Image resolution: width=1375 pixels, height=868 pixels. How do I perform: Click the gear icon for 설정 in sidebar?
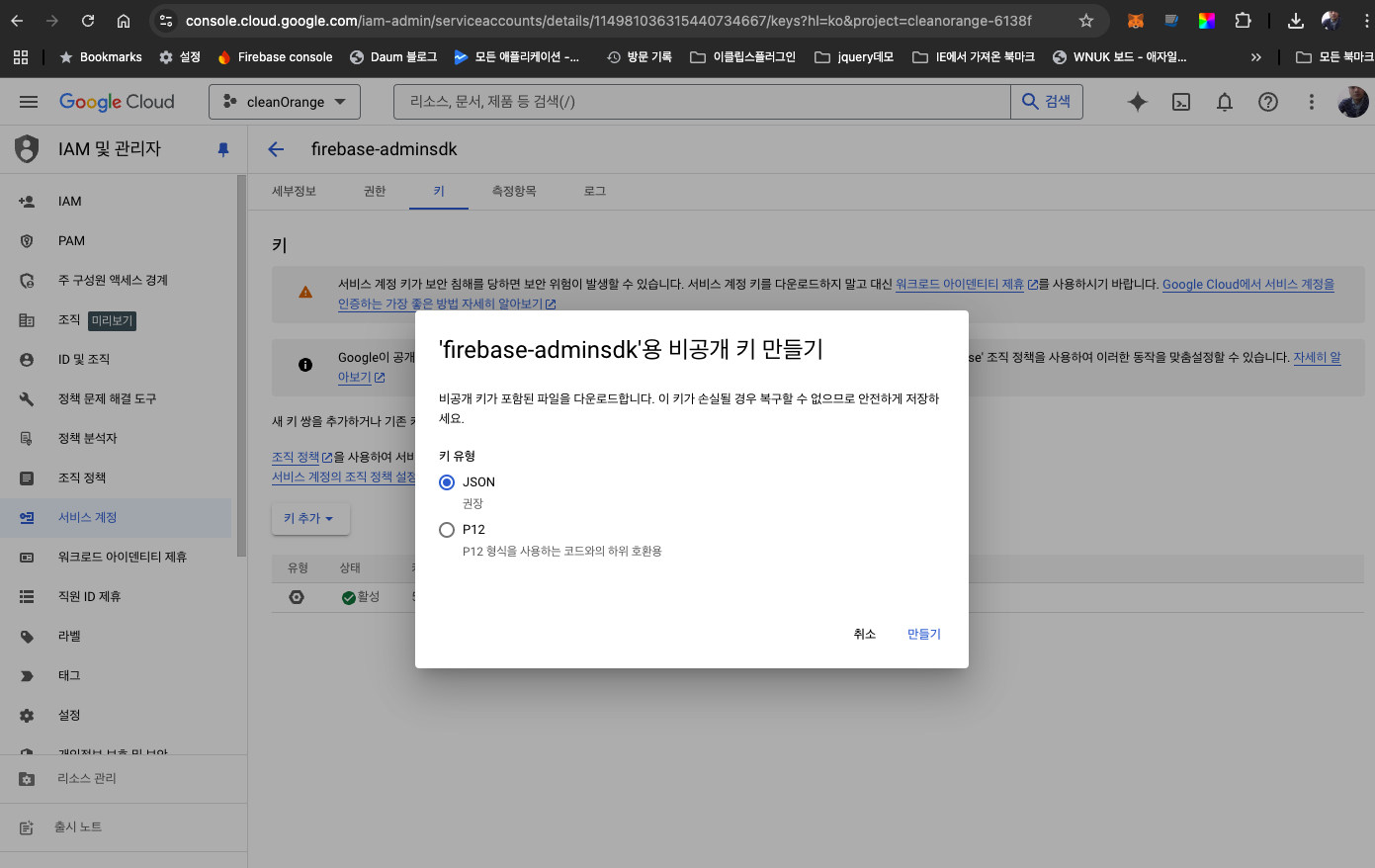pyautogui.click(x=27, y=715)
